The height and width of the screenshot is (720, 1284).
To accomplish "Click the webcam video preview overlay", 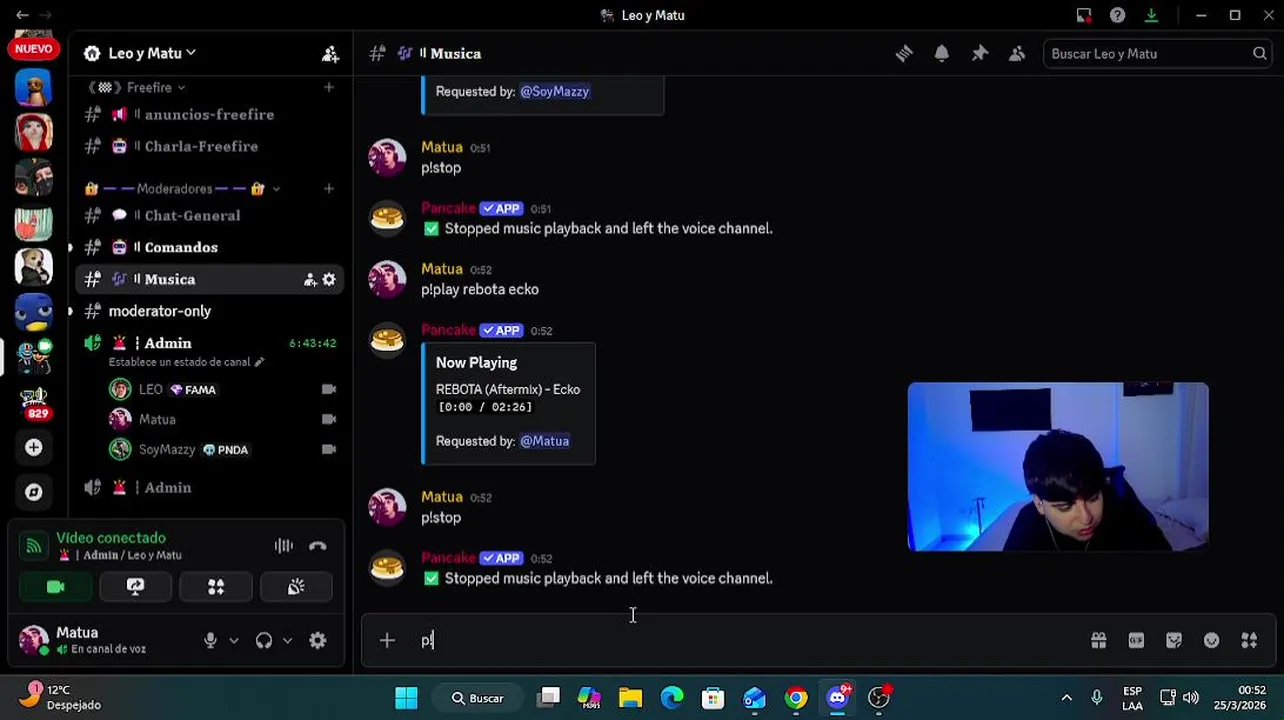I will pyautogui.click(x=1058, y=467).
